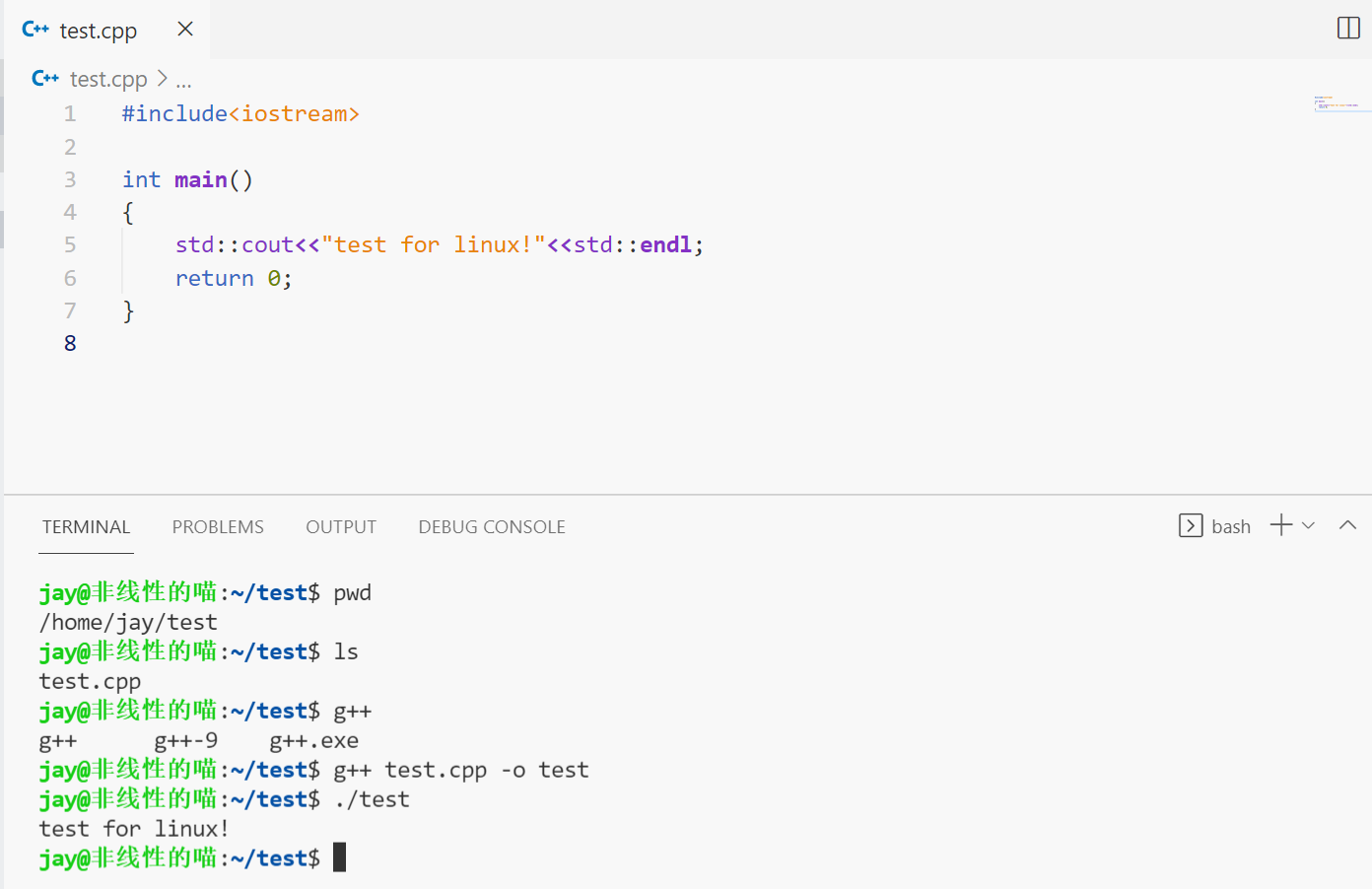Click the closing brace on line 7
The width and height of the screenshot is (1372, 889).
point(128,311)
